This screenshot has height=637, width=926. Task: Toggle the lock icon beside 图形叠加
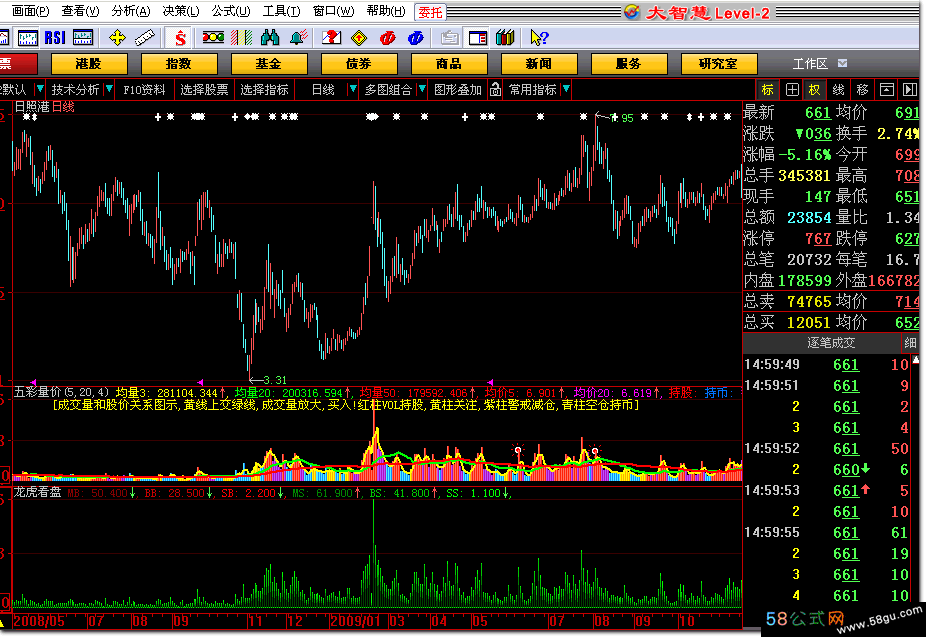(495, 90)
